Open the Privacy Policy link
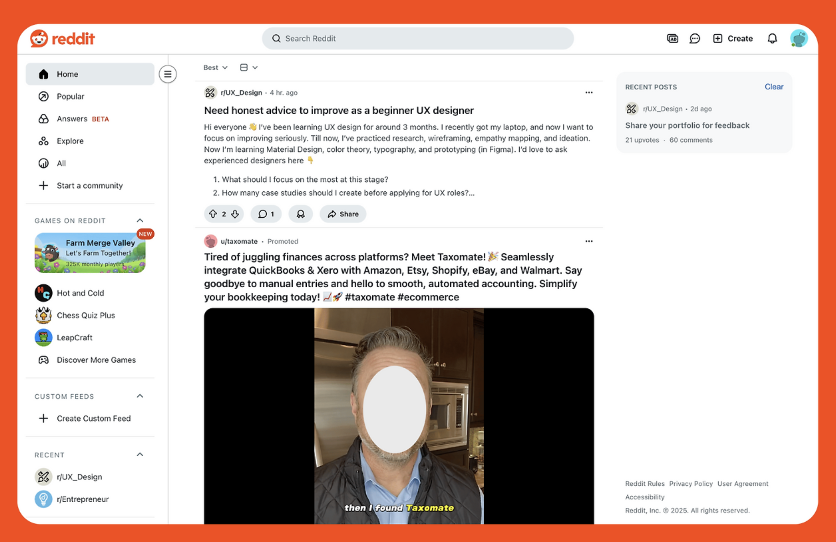Screen dimensions: 836x542 pyautogui.click(x=691, y=484)
